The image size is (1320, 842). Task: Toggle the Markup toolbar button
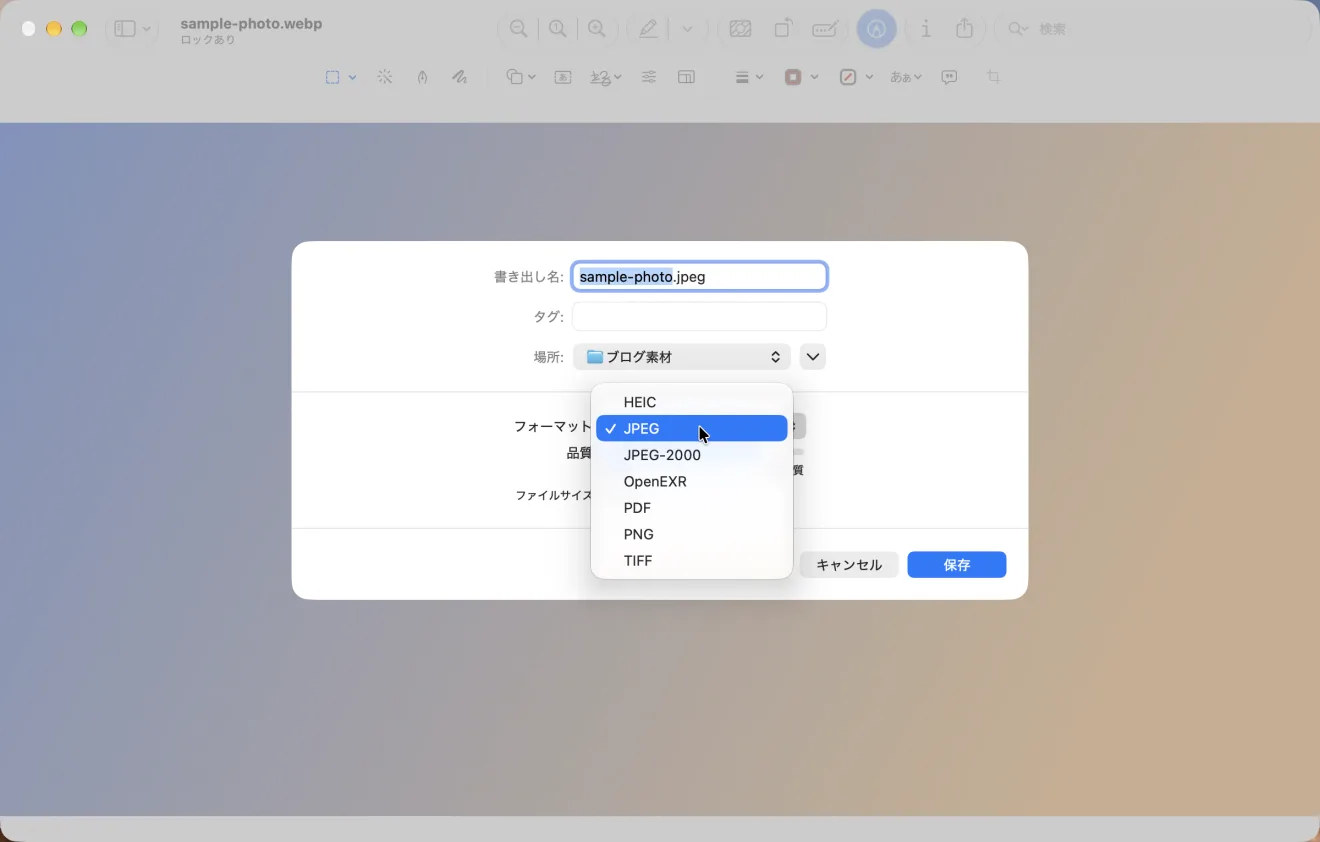coord(877,29)
